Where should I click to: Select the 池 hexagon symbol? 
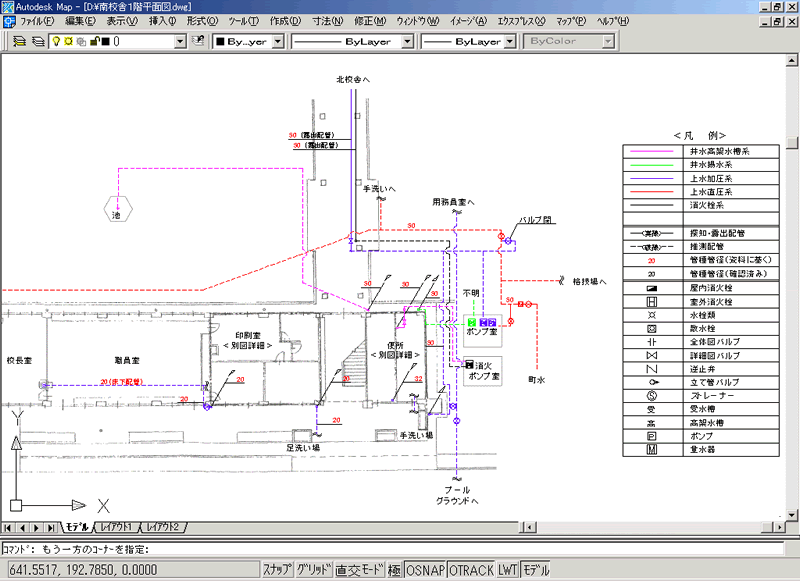118,211
